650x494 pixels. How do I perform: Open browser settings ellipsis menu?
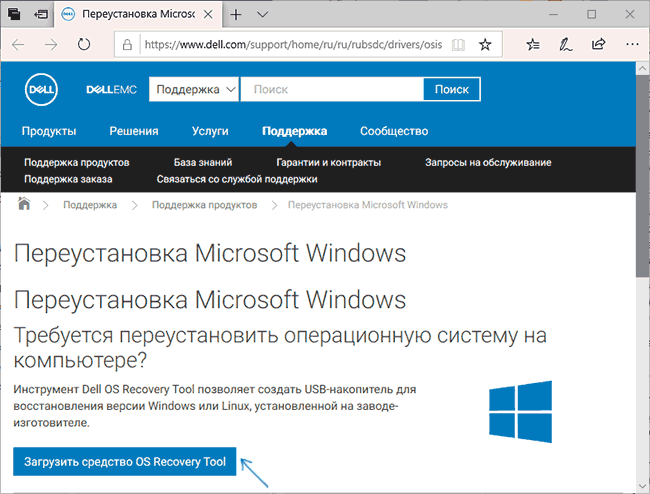click(x=630, y=45)
